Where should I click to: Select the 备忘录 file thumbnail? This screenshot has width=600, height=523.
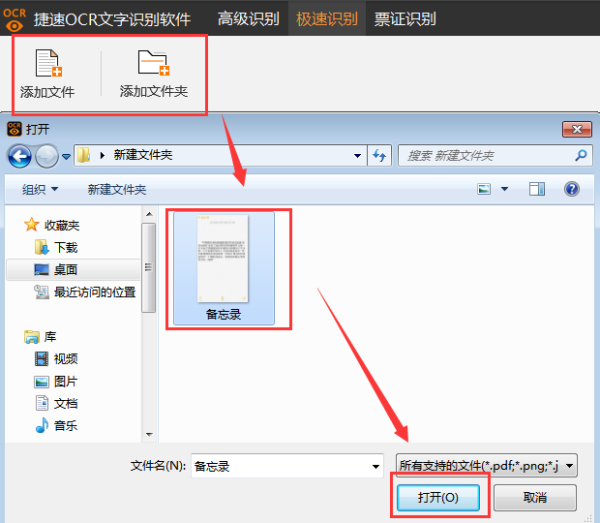point(224,263)
